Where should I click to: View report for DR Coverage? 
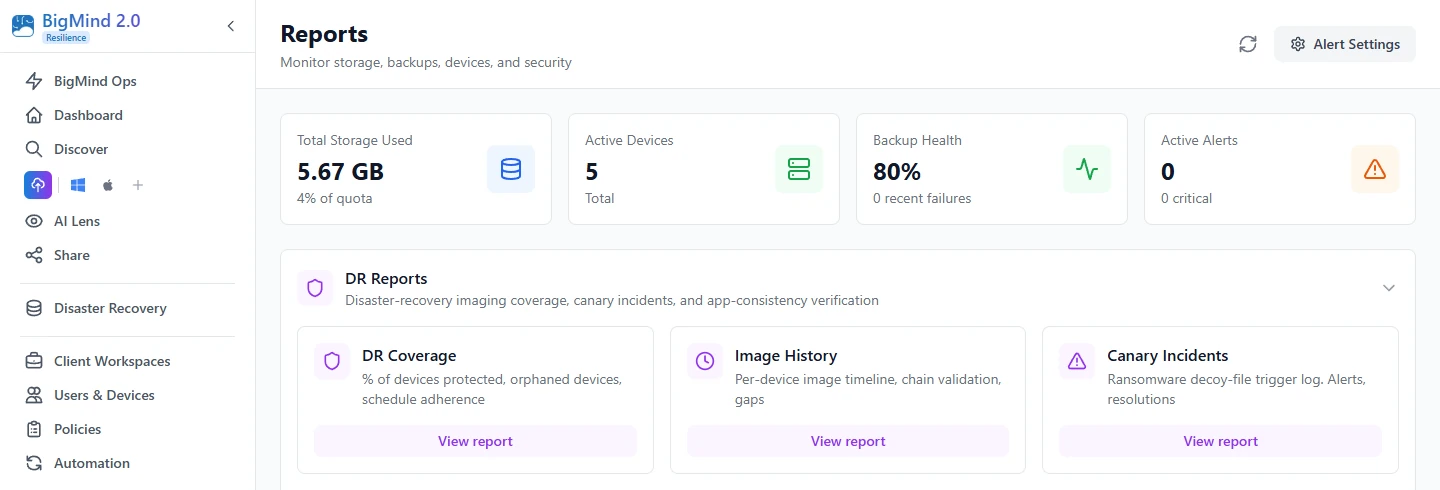475,441
